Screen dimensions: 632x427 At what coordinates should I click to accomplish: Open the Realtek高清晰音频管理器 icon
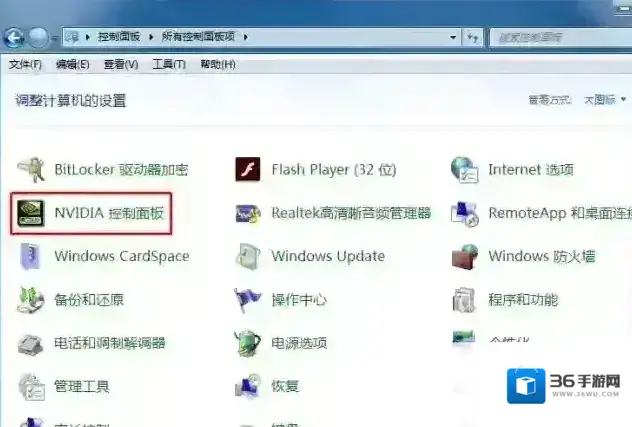pyautogui.click(x=248, y=213)
